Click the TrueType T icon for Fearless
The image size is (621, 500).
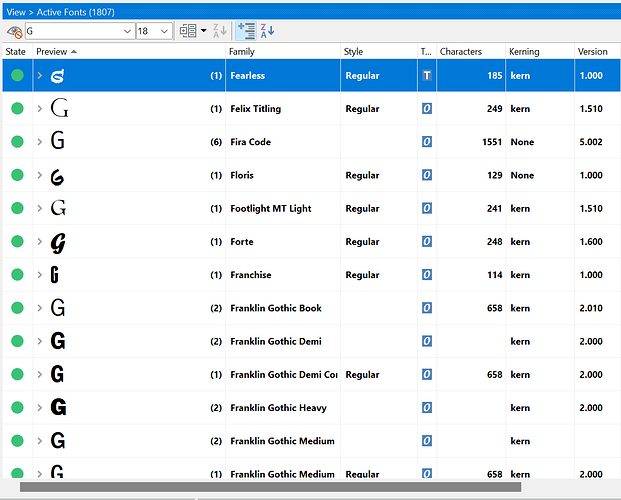[x=427, y=75]
